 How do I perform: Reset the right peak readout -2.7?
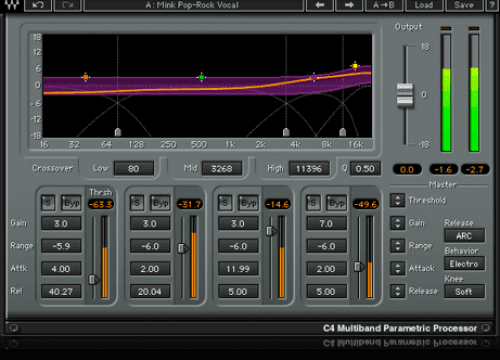[x=475, y=169]
